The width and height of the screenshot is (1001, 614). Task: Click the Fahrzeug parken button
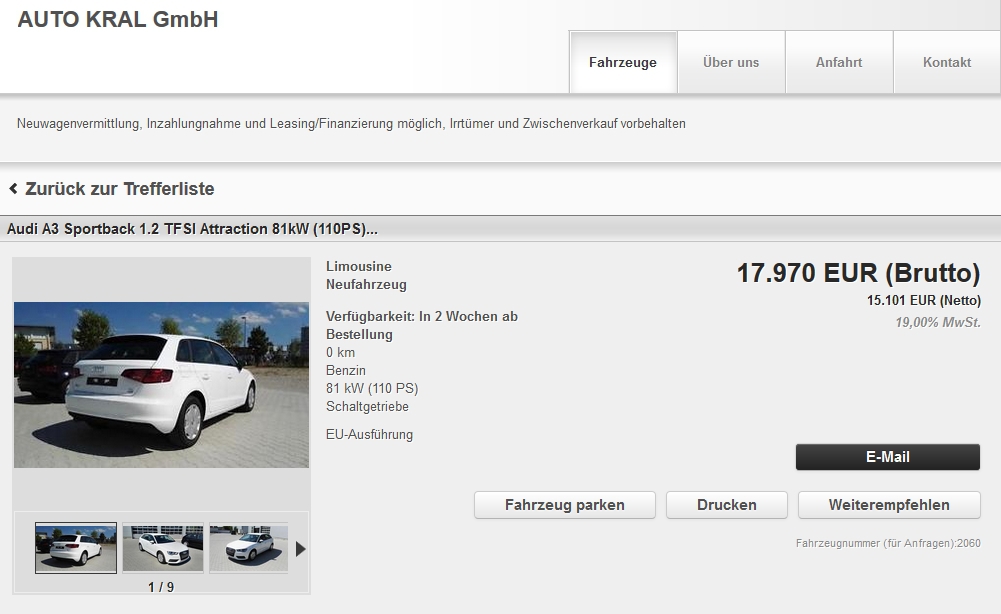tap(564, 505)
